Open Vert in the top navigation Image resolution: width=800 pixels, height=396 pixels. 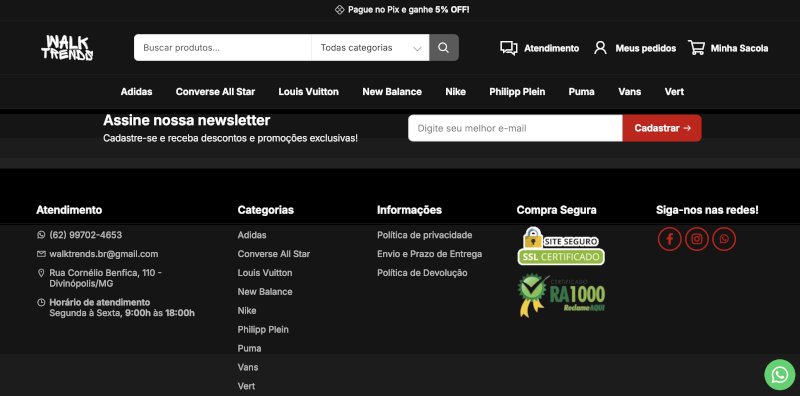tap(674, 92)
